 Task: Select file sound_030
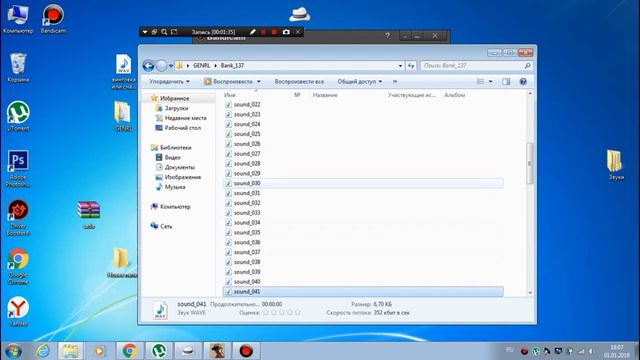[x=363, y=183]
